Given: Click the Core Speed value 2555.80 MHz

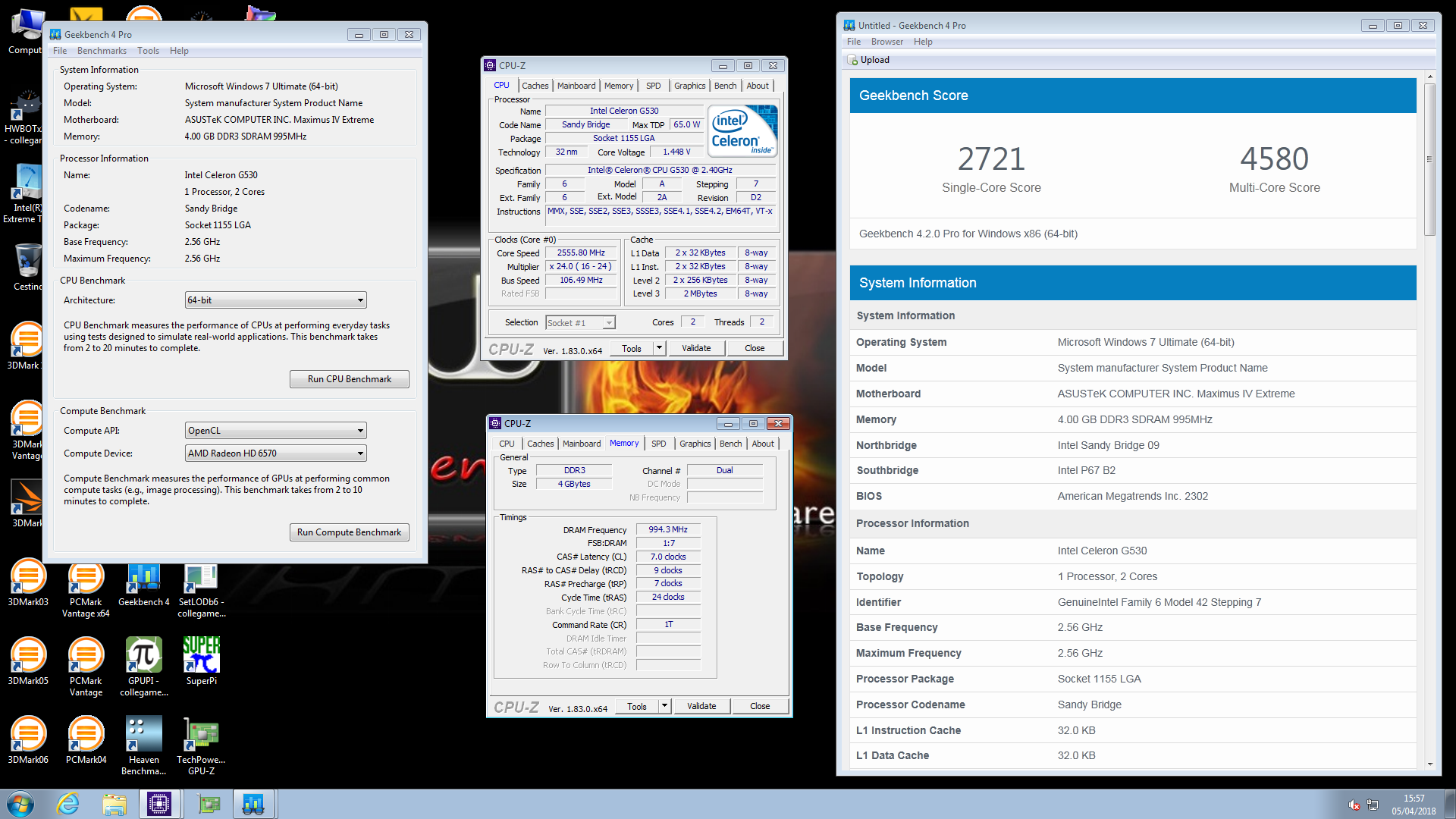Looking at the screenshot, I should [581, 253].
